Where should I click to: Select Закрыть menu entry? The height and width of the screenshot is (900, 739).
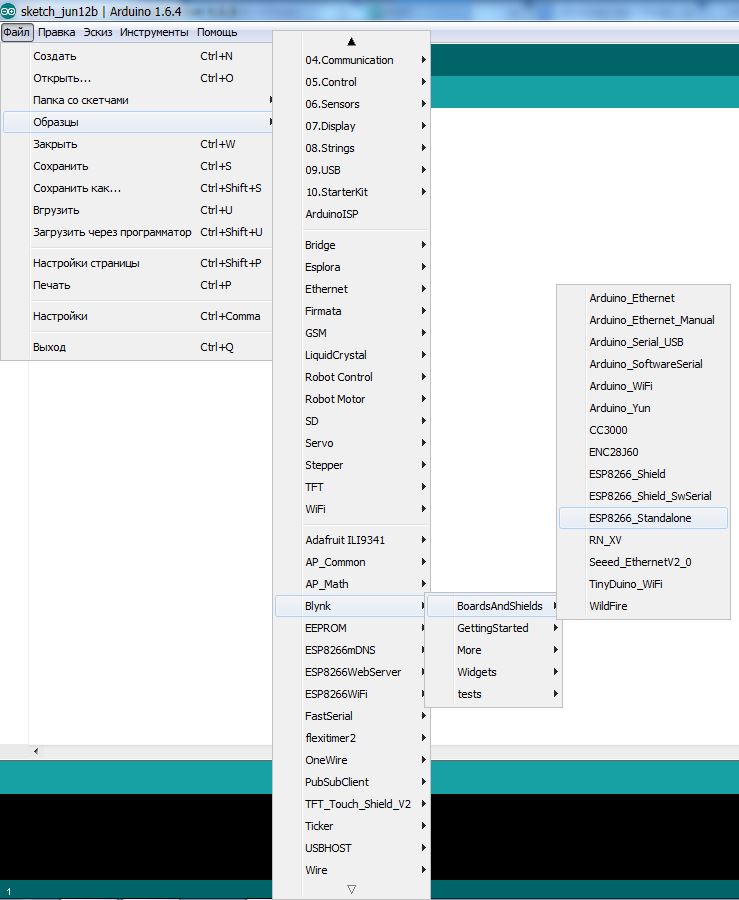(x=137, y=144)
